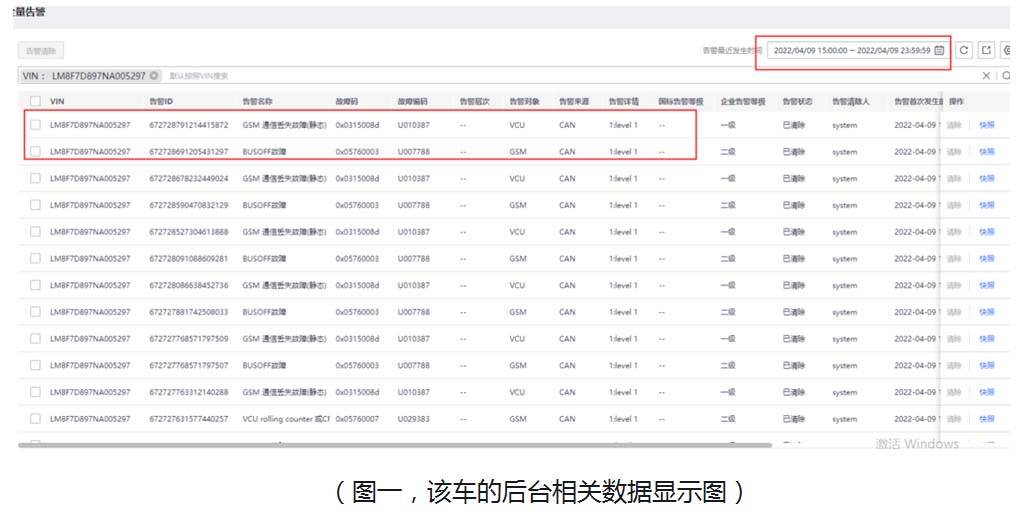The image size is (1017, 524).
Task: Select checkbox for alarm ID 672728691205431297
Action: click(x=35, y=152)
